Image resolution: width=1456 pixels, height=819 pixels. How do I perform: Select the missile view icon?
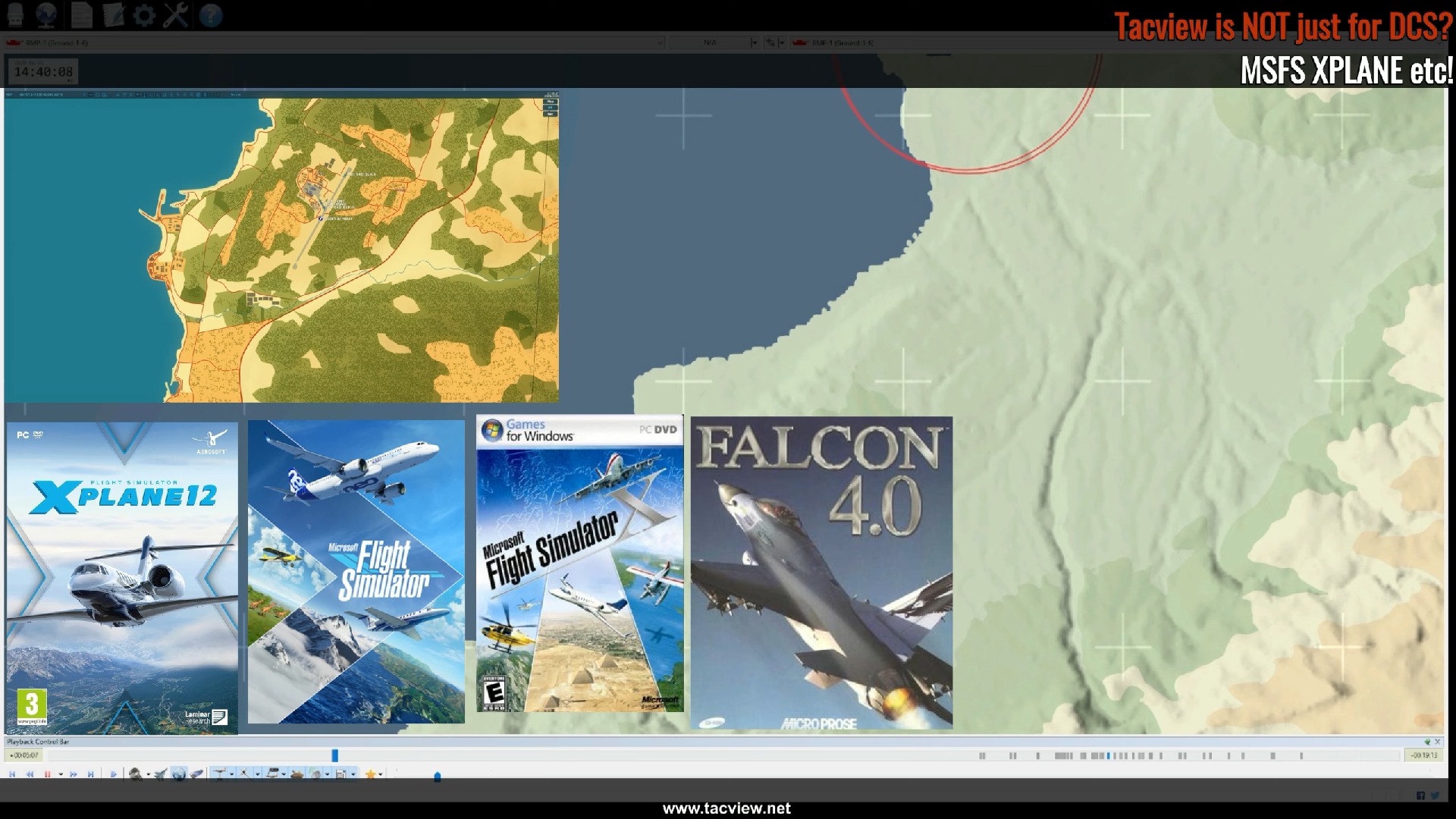196,774
